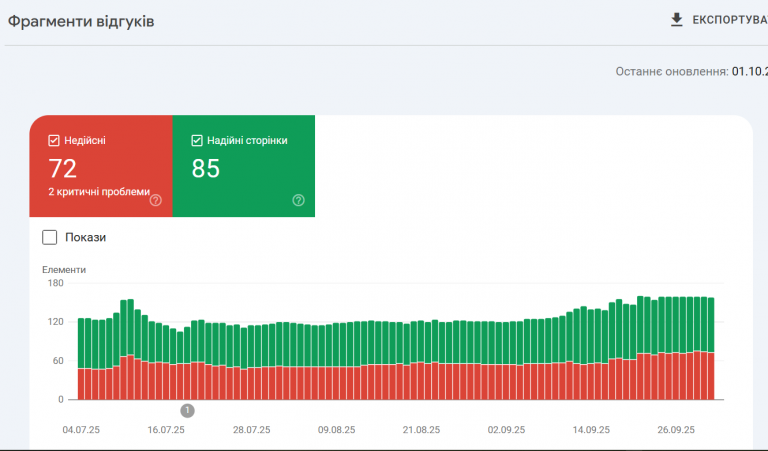Click the 16.07.25 date axis label
This screenshot has height=451, width=768.
166,430
